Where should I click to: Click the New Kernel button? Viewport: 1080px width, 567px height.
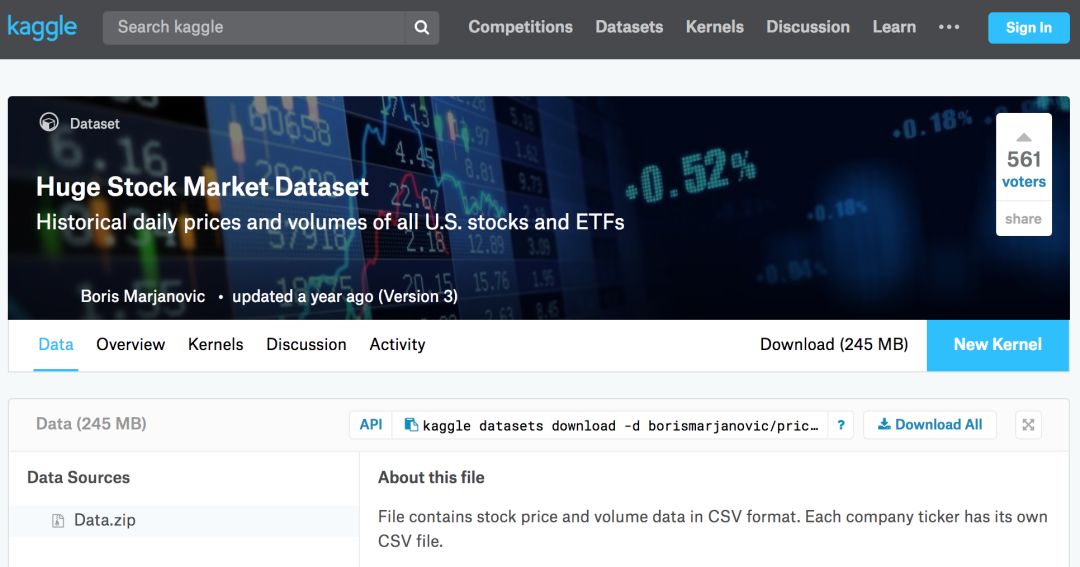(x=997, y=344)
